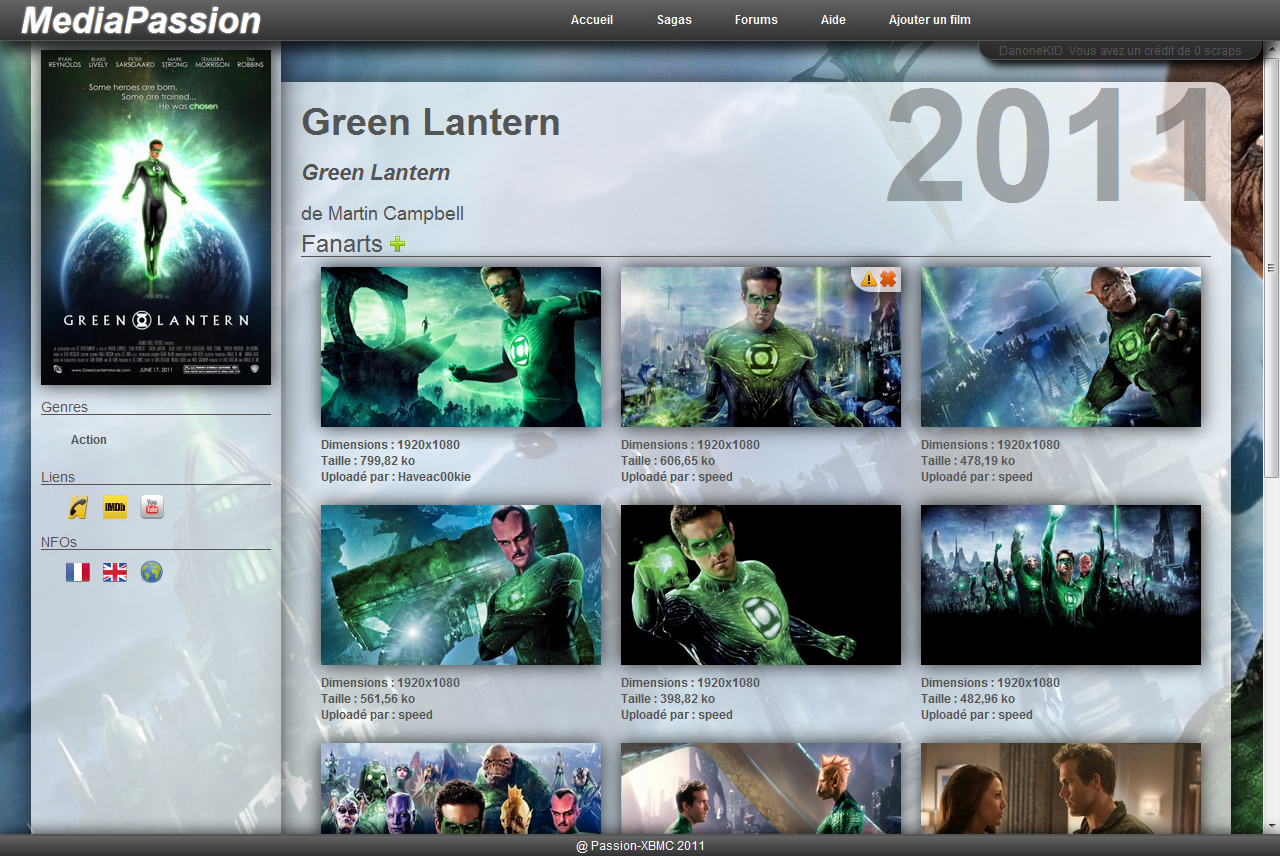Screen dimensions: 1280x856
Task: Click the large 2011 year text
Action: coord(1048,148)
